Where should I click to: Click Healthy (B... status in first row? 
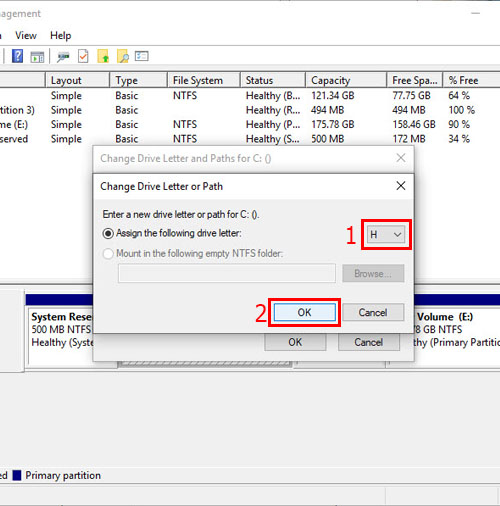tap(273, 96)
